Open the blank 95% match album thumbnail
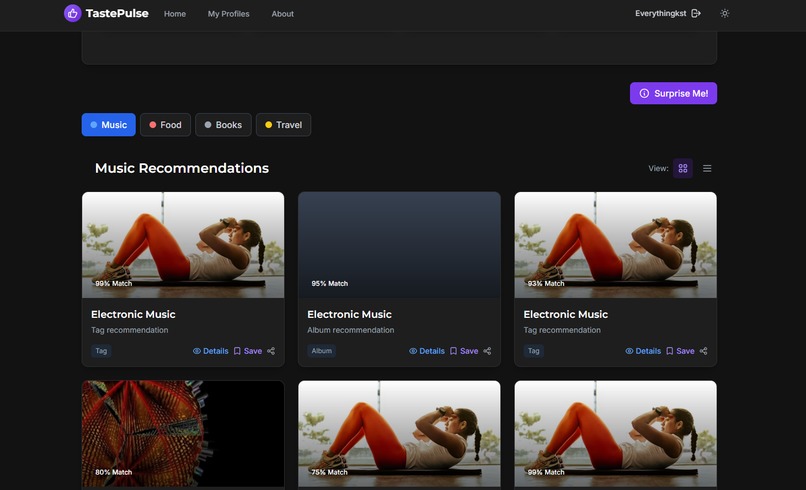Viewport: 806px width, 490px height. point(399,245)
